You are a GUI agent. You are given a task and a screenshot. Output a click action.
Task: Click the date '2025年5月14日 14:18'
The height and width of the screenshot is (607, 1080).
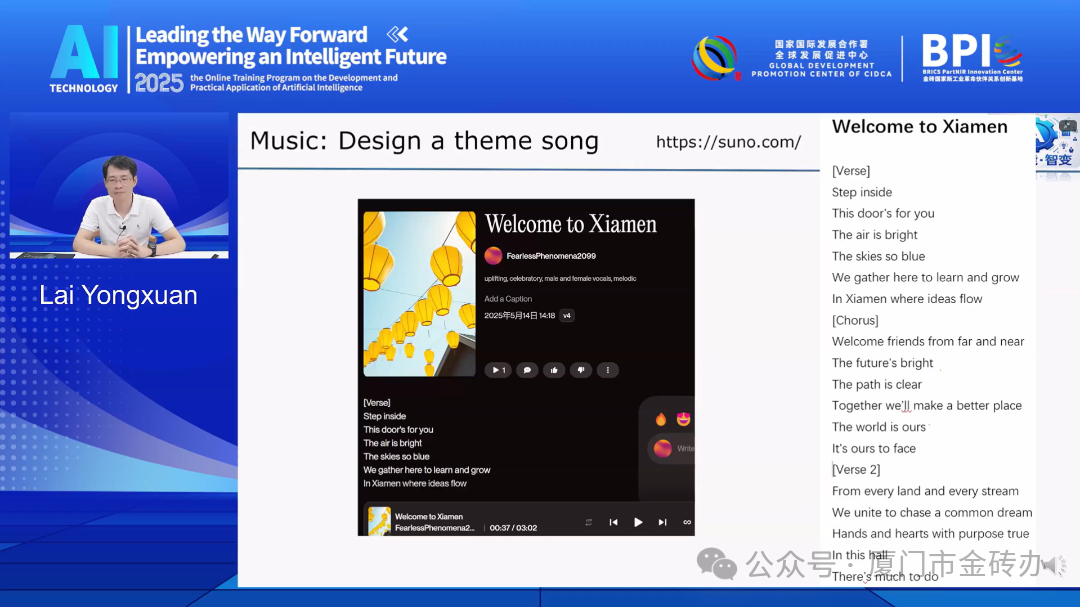point(519,316)
